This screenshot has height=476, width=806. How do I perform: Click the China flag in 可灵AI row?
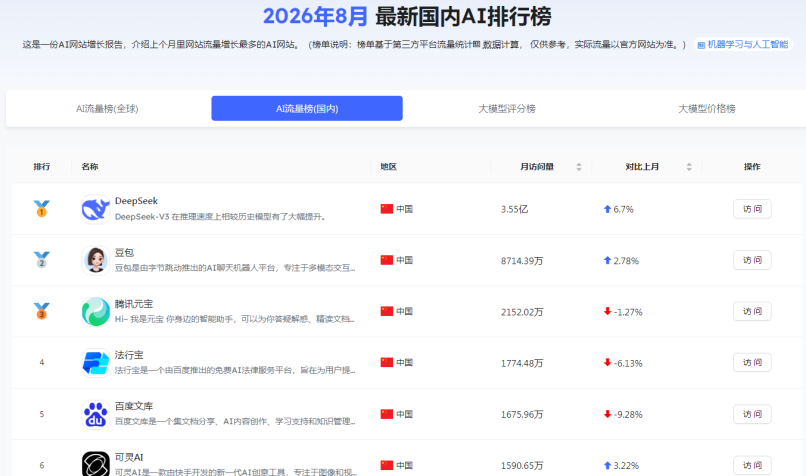[387, 465]
